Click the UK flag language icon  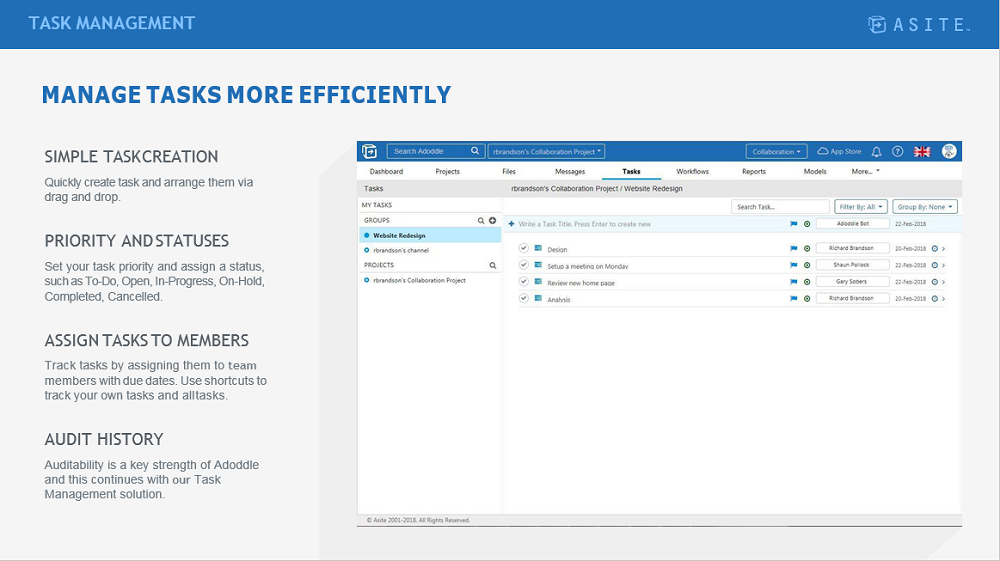point(922,152)
